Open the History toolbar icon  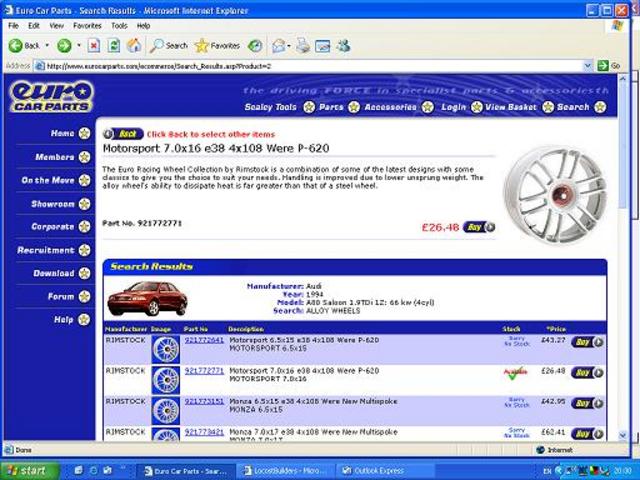[255, 46]
